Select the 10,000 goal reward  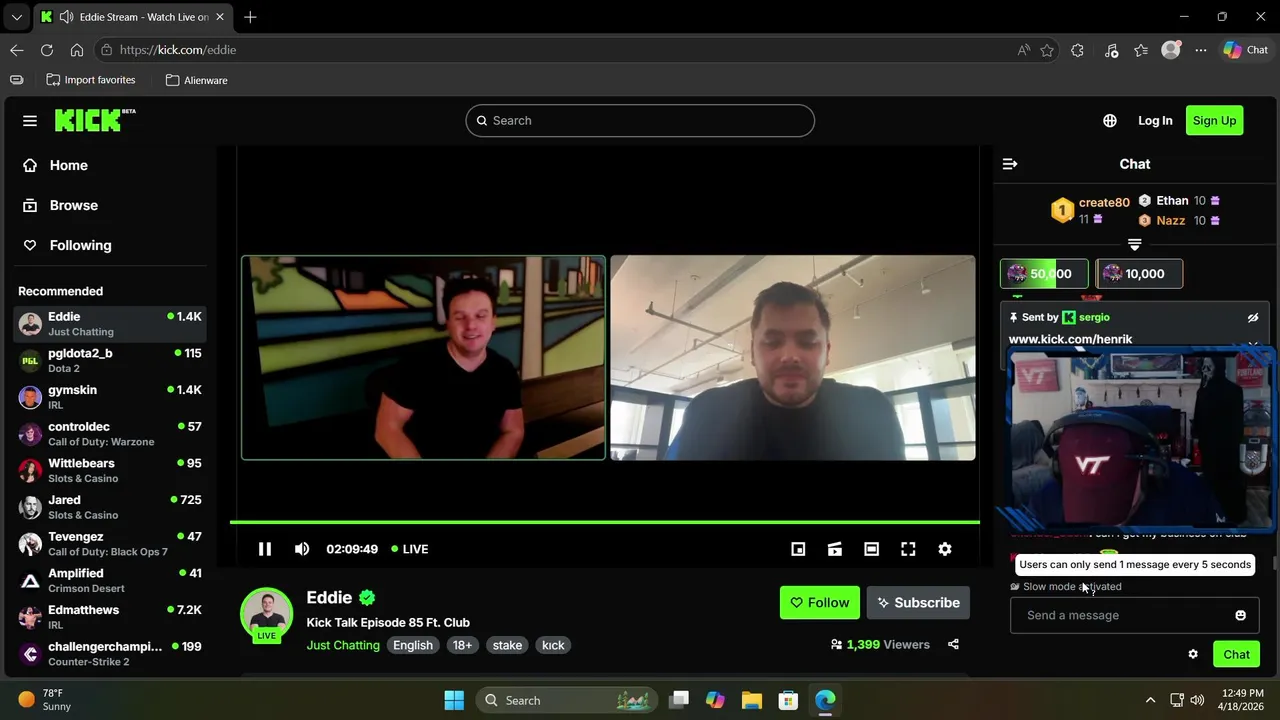pos(1139,274)
